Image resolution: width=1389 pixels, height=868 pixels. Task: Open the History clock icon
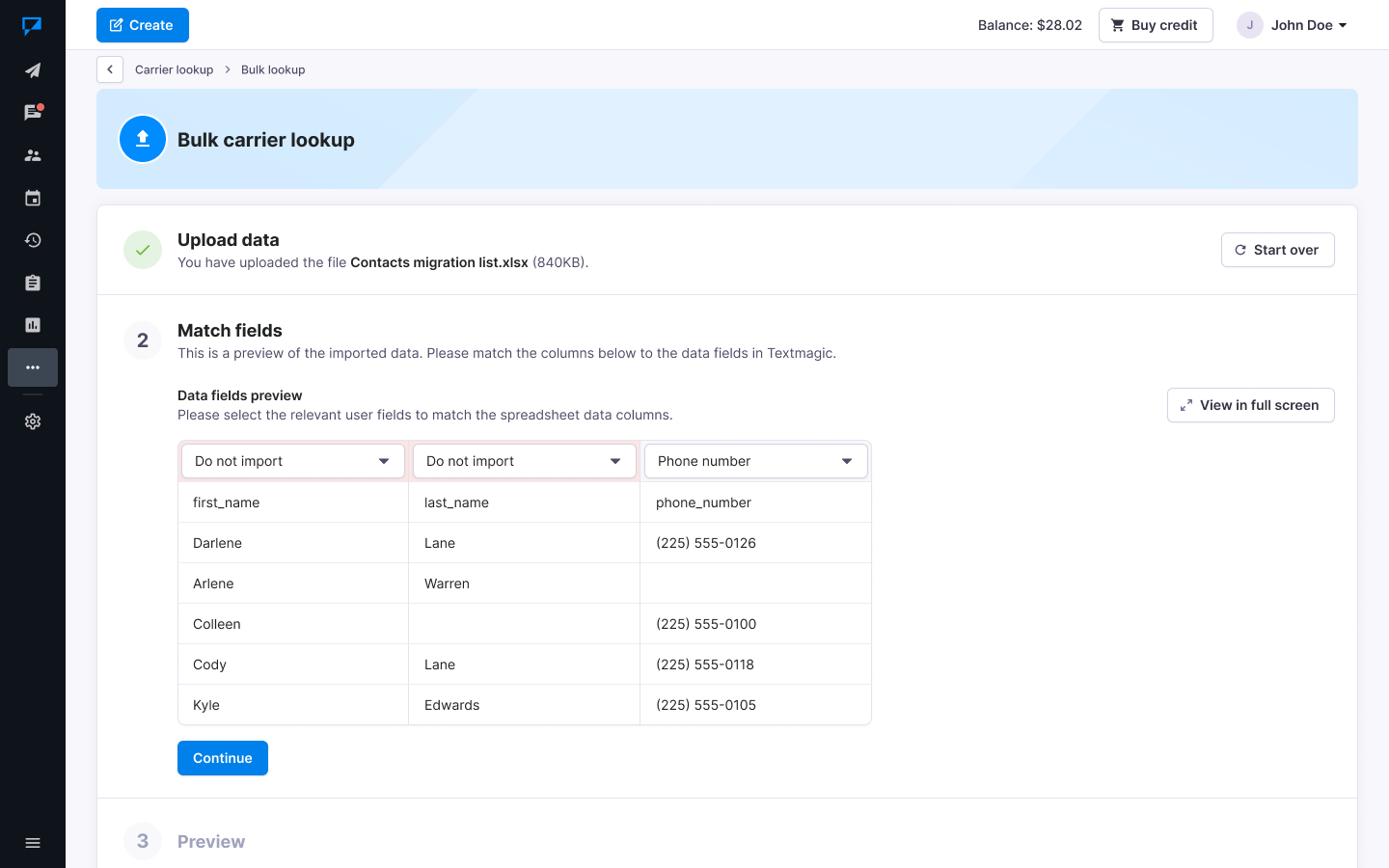(33, 240)
